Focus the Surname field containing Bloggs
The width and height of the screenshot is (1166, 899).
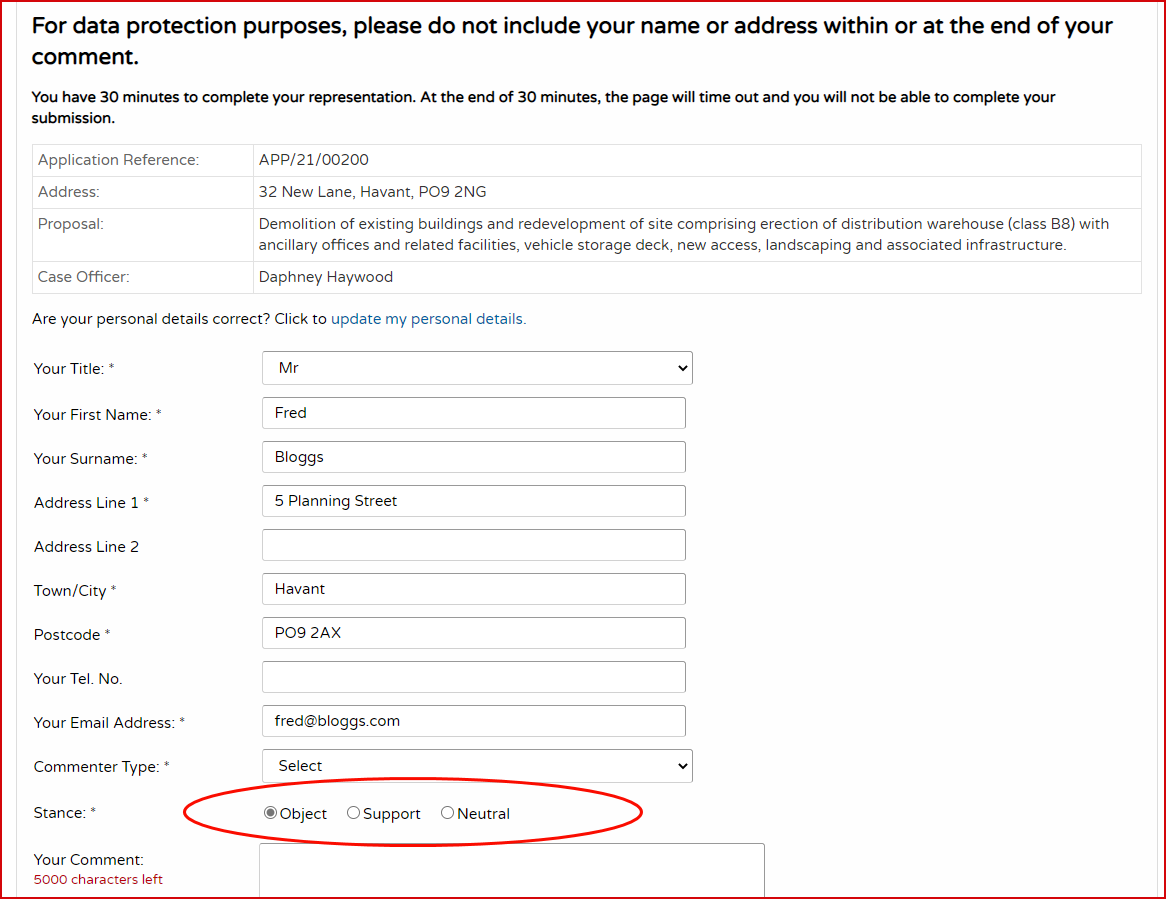tap(473, 457)
